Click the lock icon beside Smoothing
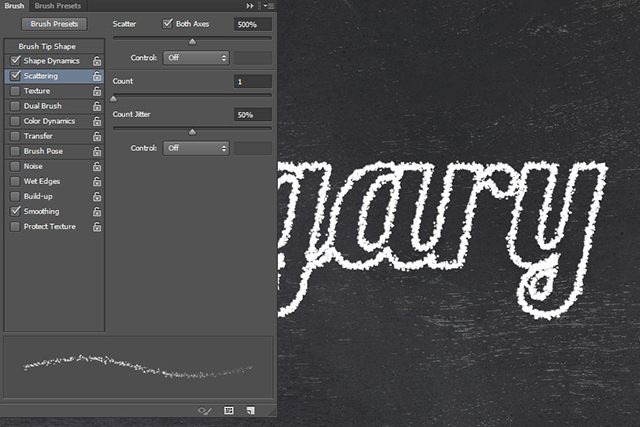The height and width of the screenshot is (427, 640). (97, 211)
